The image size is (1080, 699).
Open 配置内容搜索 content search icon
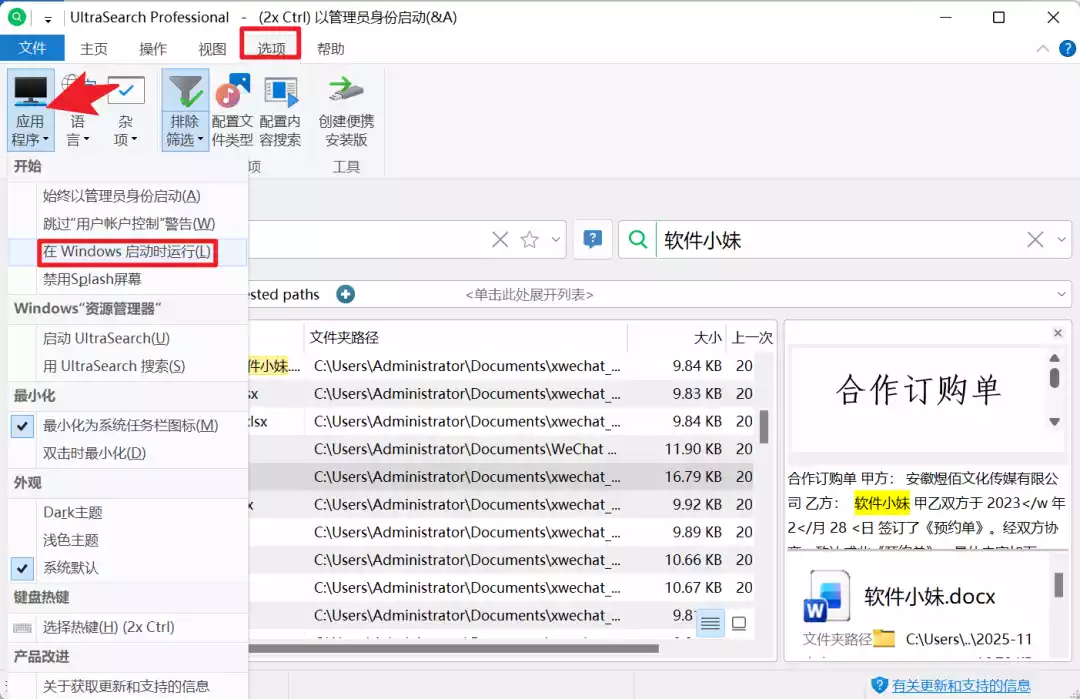(280, 92)
